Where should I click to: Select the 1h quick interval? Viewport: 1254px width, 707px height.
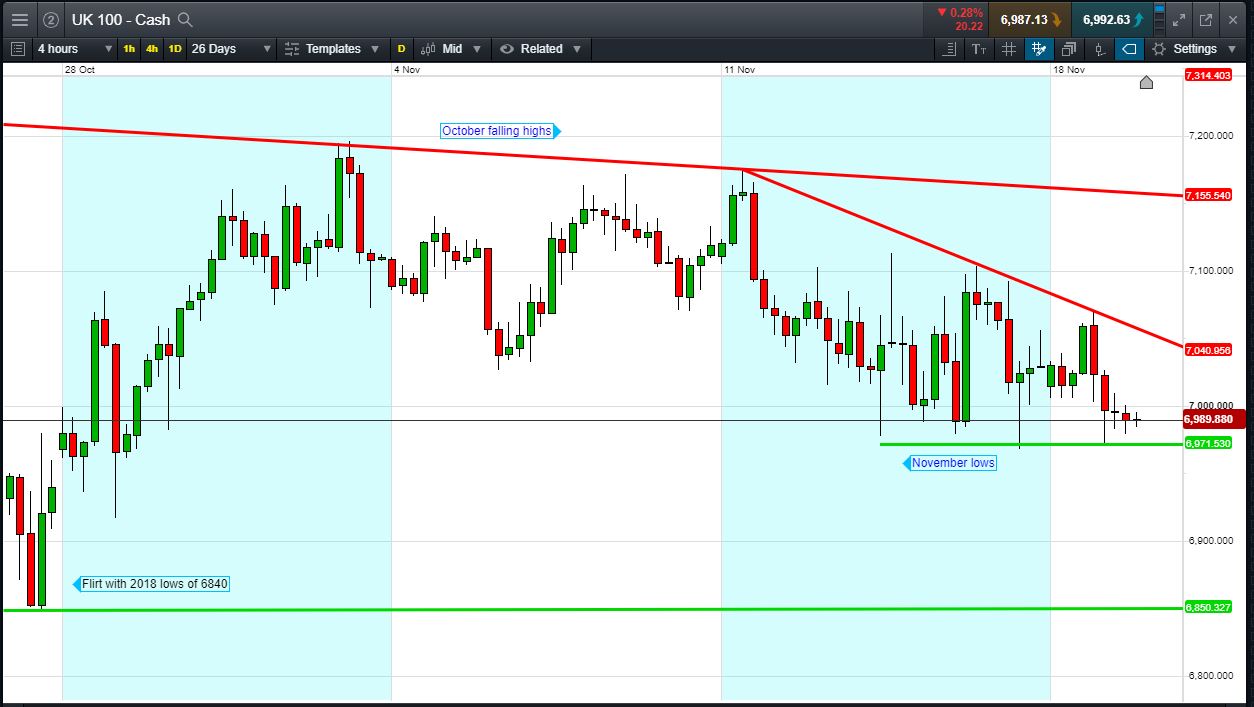click(x=129, y=48)
